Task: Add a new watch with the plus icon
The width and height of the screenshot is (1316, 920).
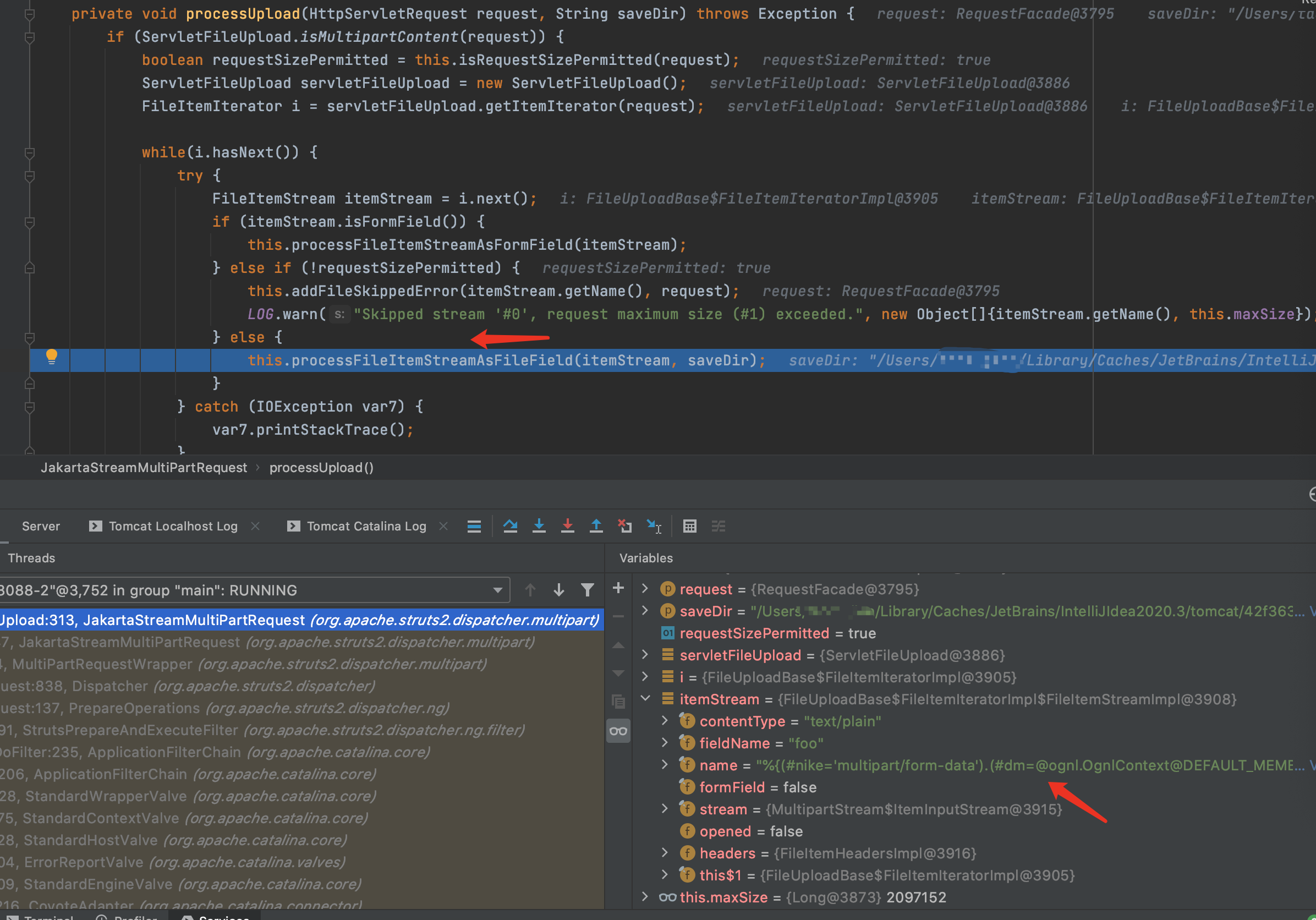Action: point(618,588)
